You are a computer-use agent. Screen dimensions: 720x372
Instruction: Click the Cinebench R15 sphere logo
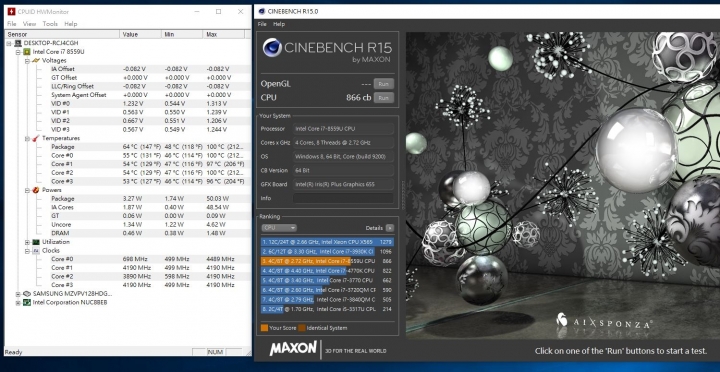[272, 47]
